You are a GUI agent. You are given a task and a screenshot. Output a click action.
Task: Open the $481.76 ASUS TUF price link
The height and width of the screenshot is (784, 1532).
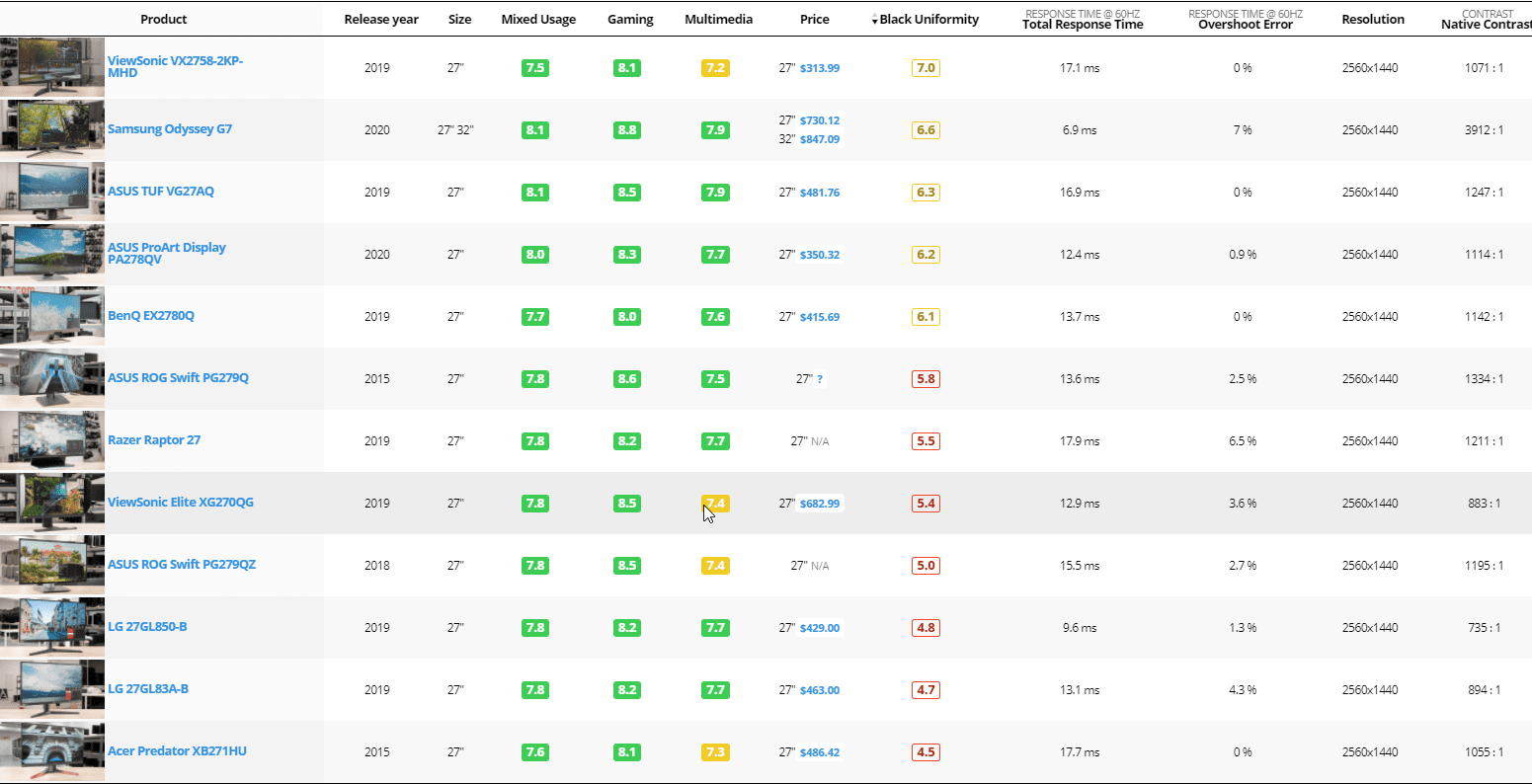click(820, 193)
